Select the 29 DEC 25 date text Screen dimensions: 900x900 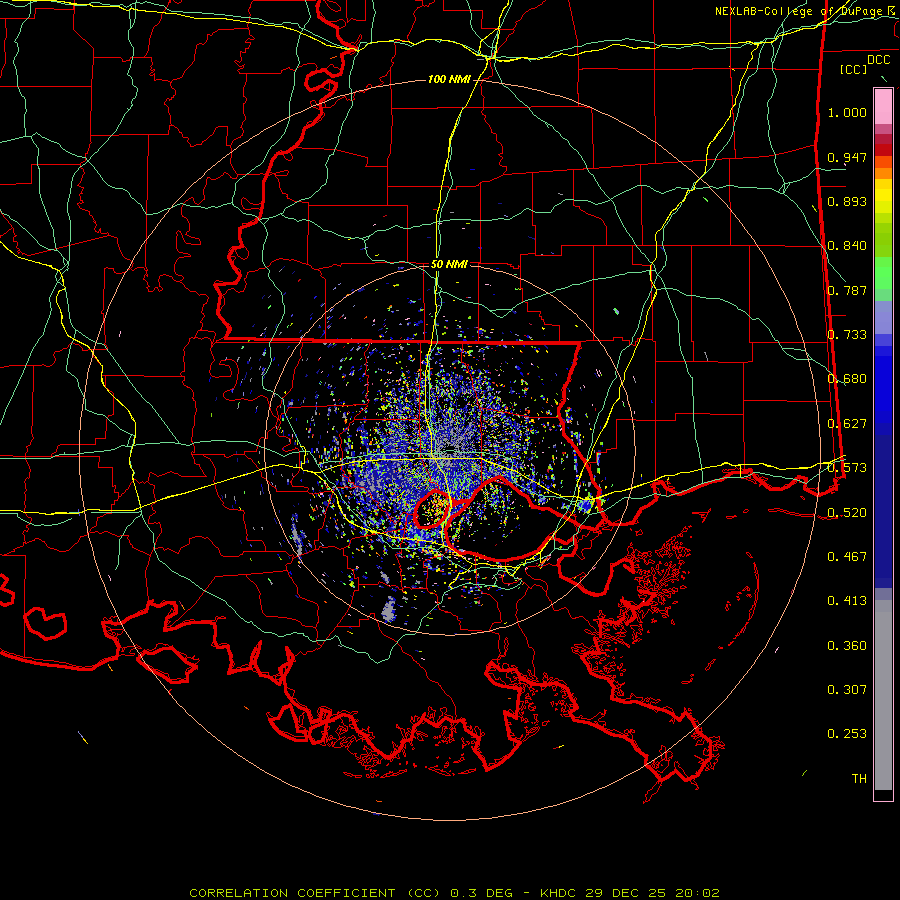click(x=625, y=893)
